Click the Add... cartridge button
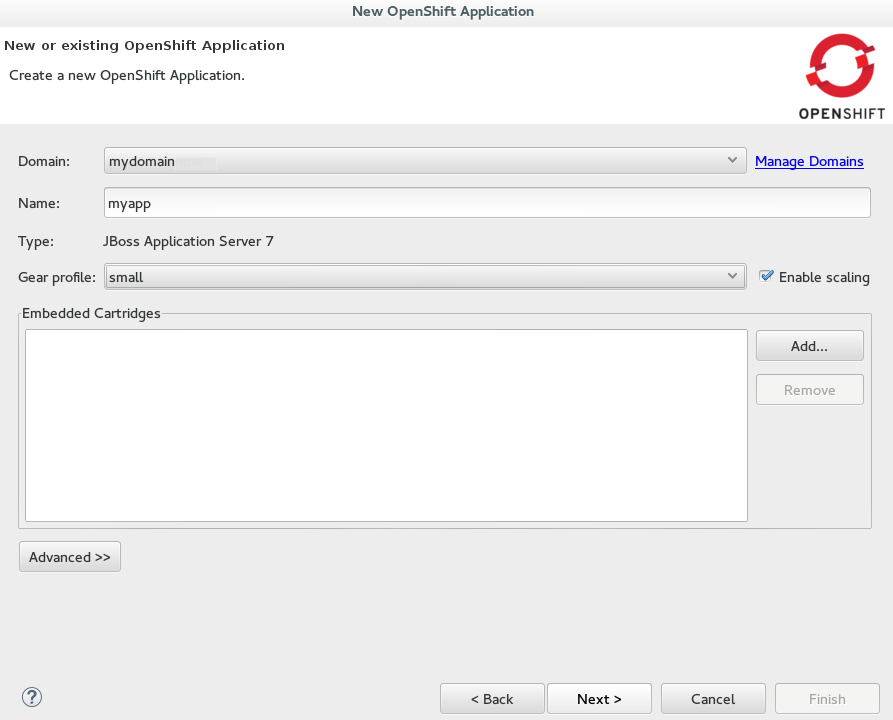The image size is (893, 720). click(x=809, y=346)
